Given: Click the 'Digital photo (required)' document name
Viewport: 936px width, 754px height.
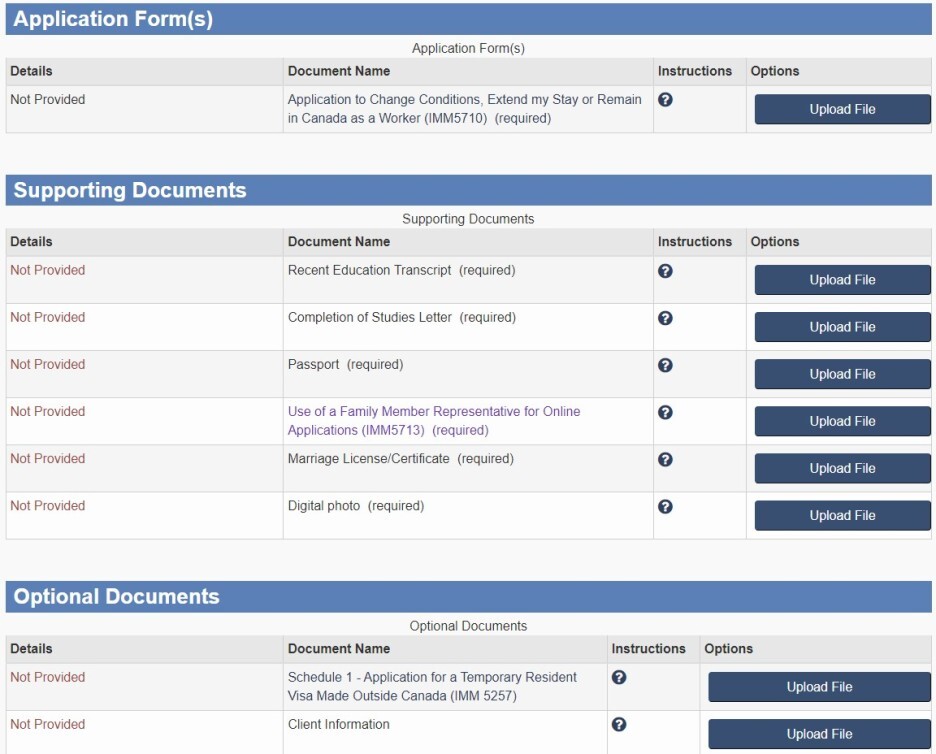Looking at the screenshot, I should point(356,506).
